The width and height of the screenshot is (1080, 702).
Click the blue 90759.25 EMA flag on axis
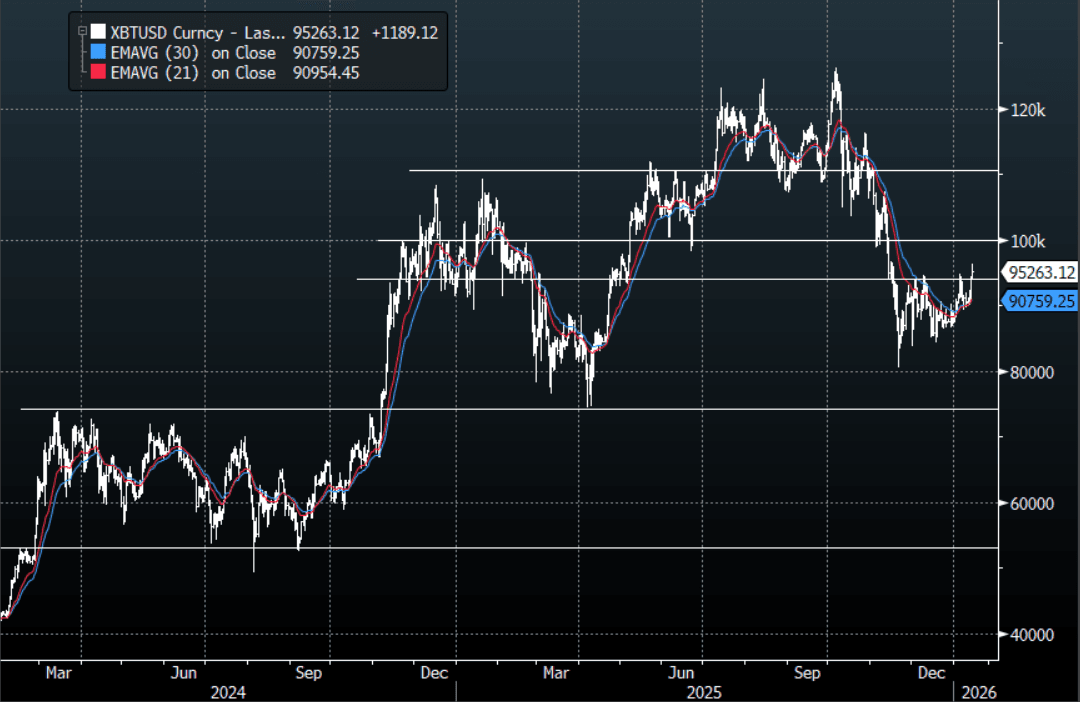coord(1040,299)
